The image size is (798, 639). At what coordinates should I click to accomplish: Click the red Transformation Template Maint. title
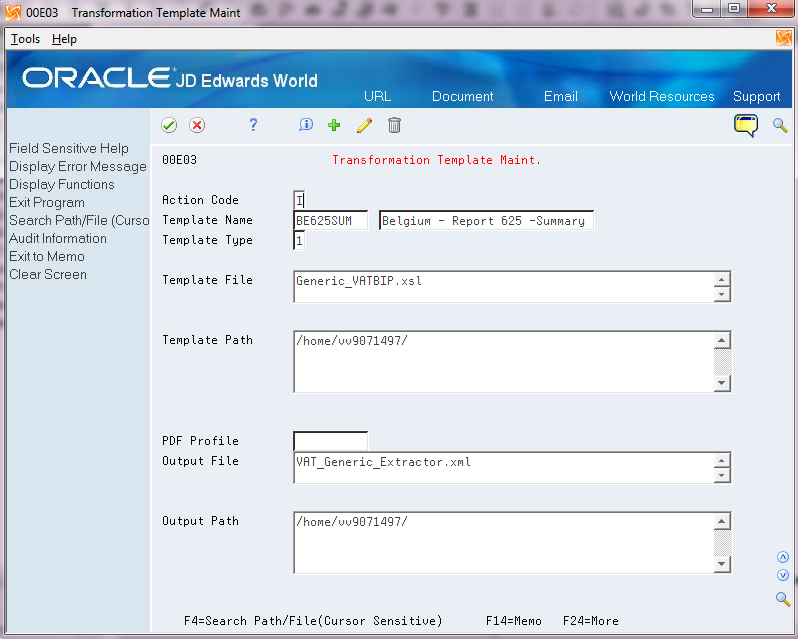click(x=436, y=160)
